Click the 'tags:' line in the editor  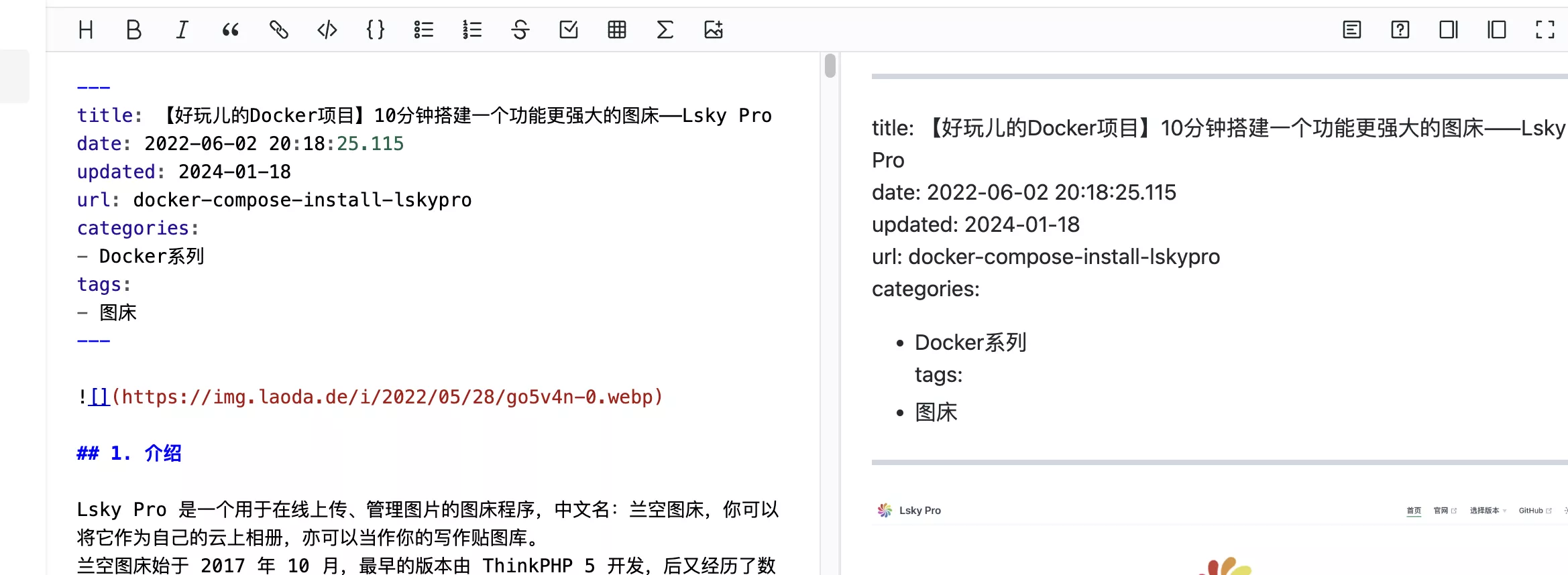point(104,284)
